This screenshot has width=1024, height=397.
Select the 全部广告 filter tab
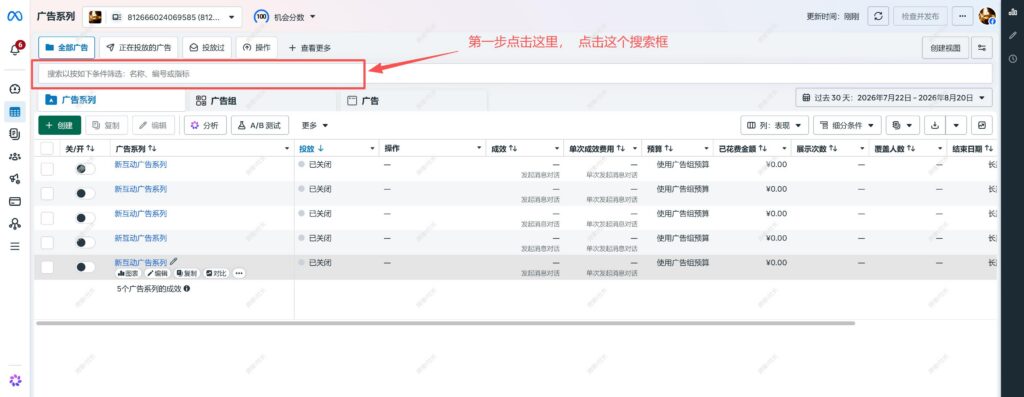67,48
